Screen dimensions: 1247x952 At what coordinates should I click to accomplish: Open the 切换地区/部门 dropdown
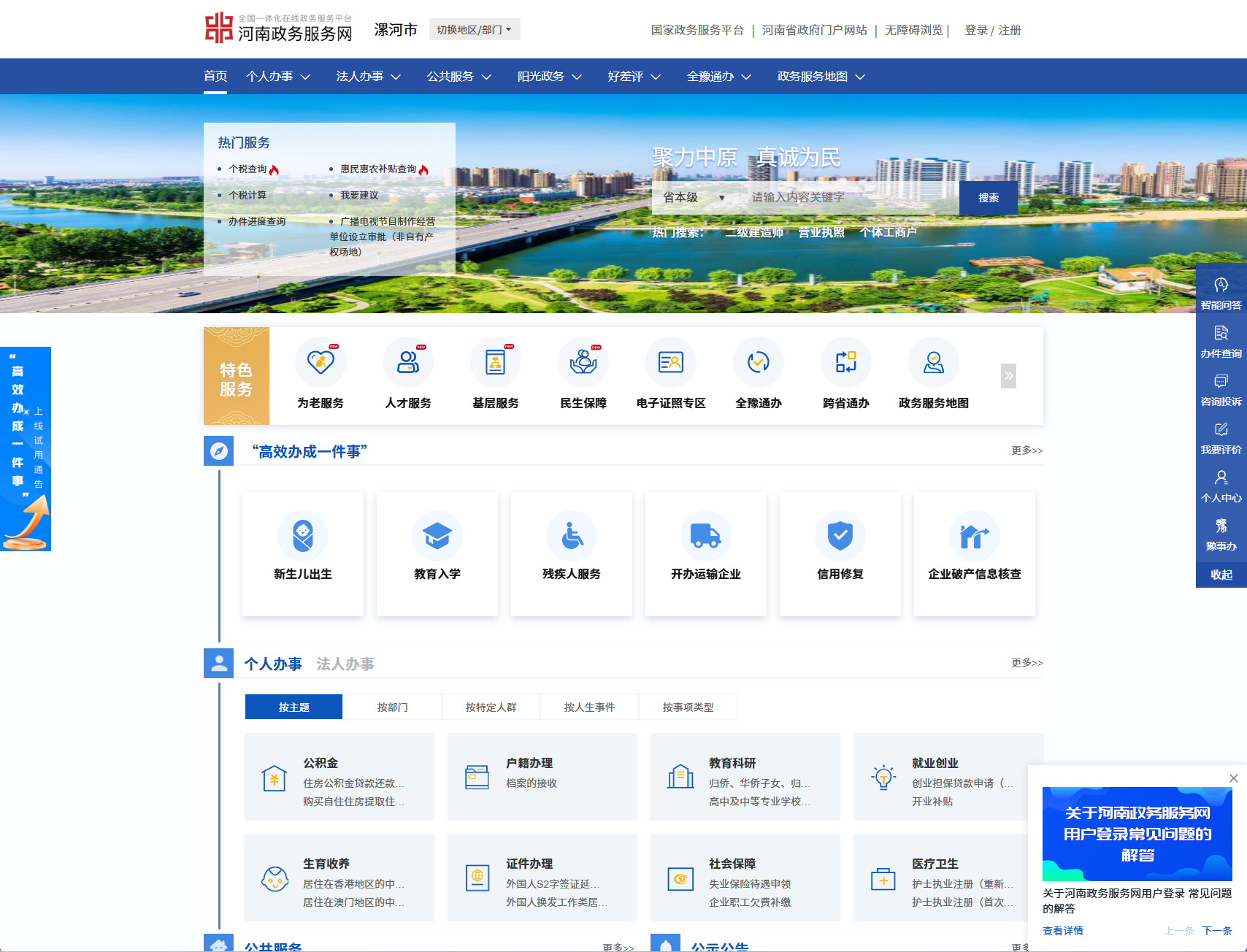[x=475, y=29]
